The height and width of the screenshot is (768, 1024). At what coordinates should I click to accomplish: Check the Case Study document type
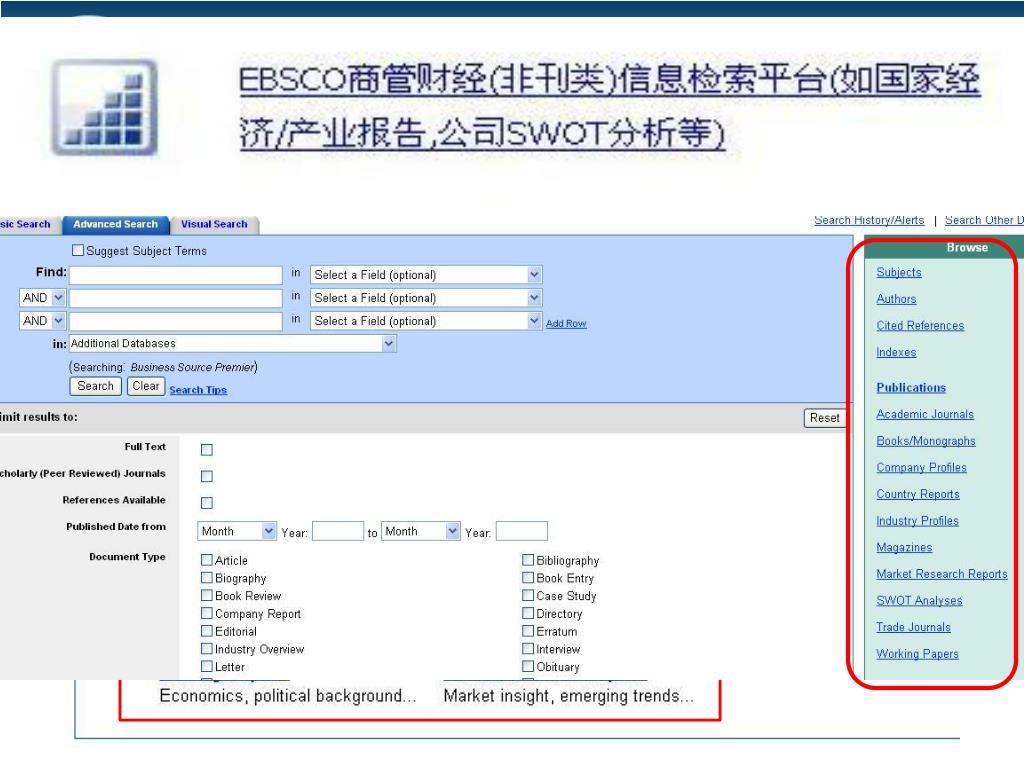click(x=528, y=595)
